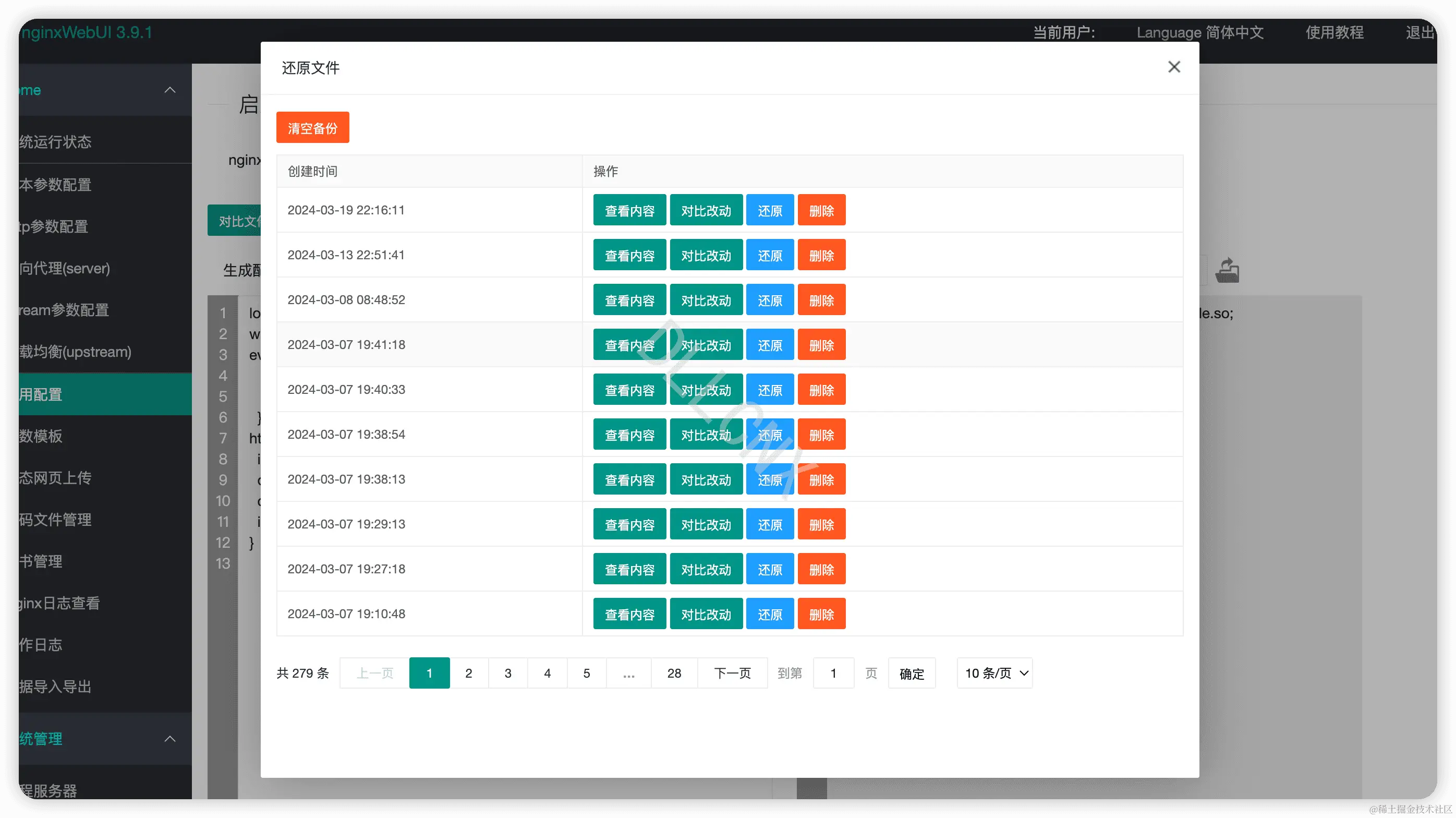Screen dimensions: 1456x818
Task: Click the page number jump input field
Action: point(833,673)
